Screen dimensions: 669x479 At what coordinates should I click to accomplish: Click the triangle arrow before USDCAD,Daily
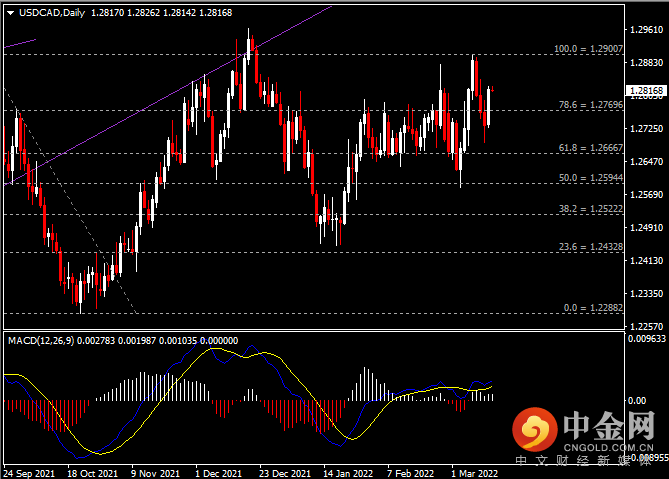[x=11, y=13]
